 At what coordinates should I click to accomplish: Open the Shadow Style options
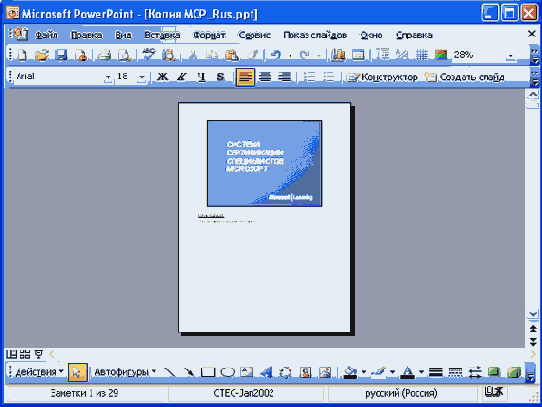point(494,372)
